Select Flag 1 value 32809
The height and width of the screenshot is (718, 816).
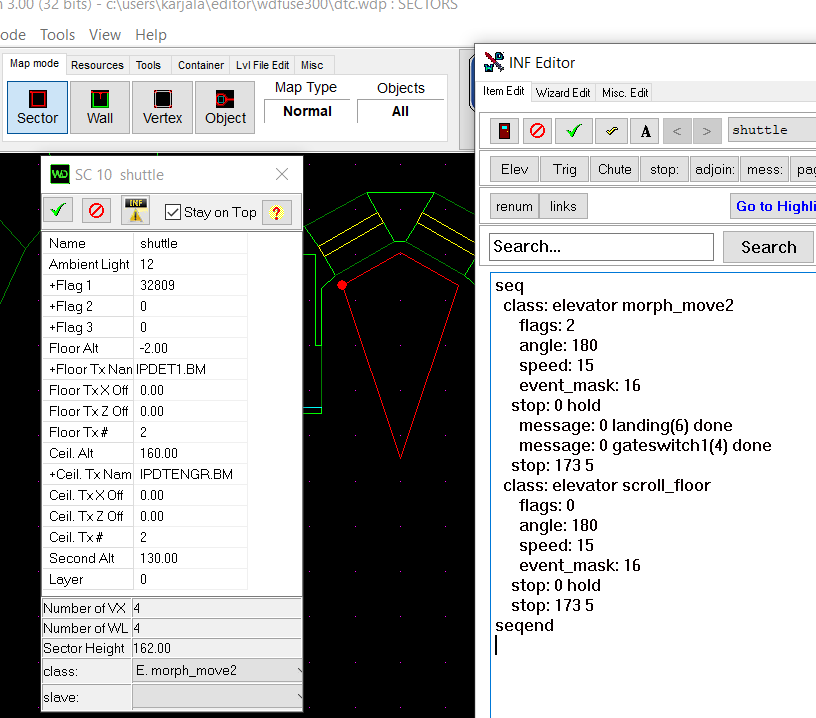point(190,285)
